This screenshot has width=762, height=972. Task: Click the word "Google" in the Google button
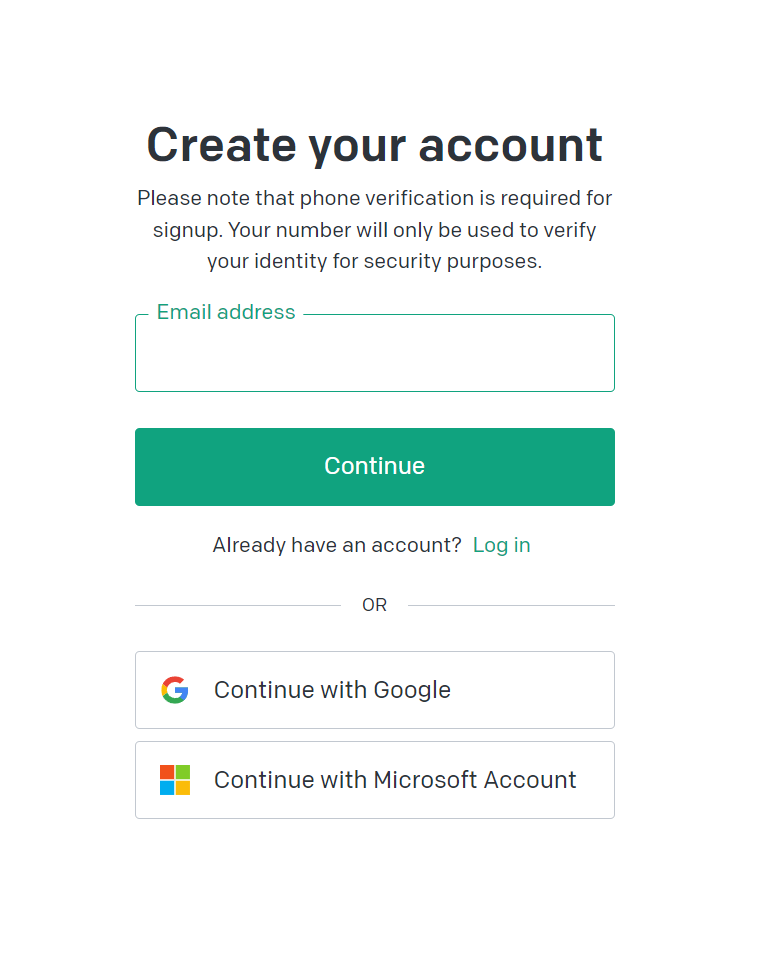click(x=412, y=690)
